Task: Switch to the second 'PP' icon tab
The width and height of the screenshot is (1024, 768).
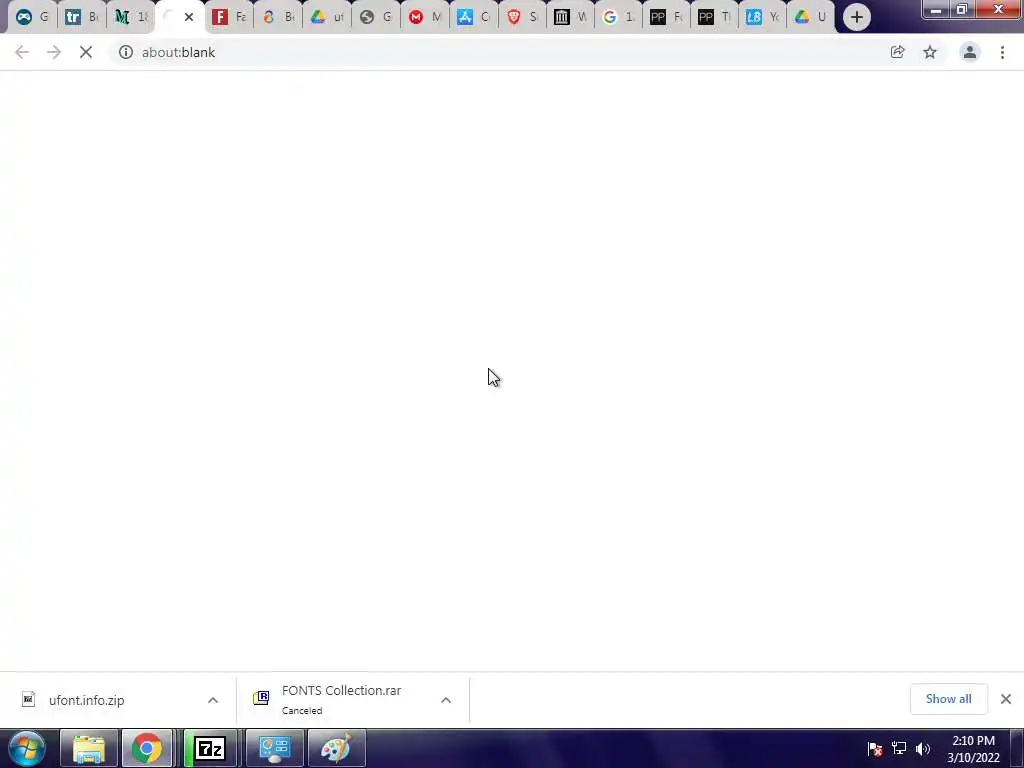Action: [714, 17]
